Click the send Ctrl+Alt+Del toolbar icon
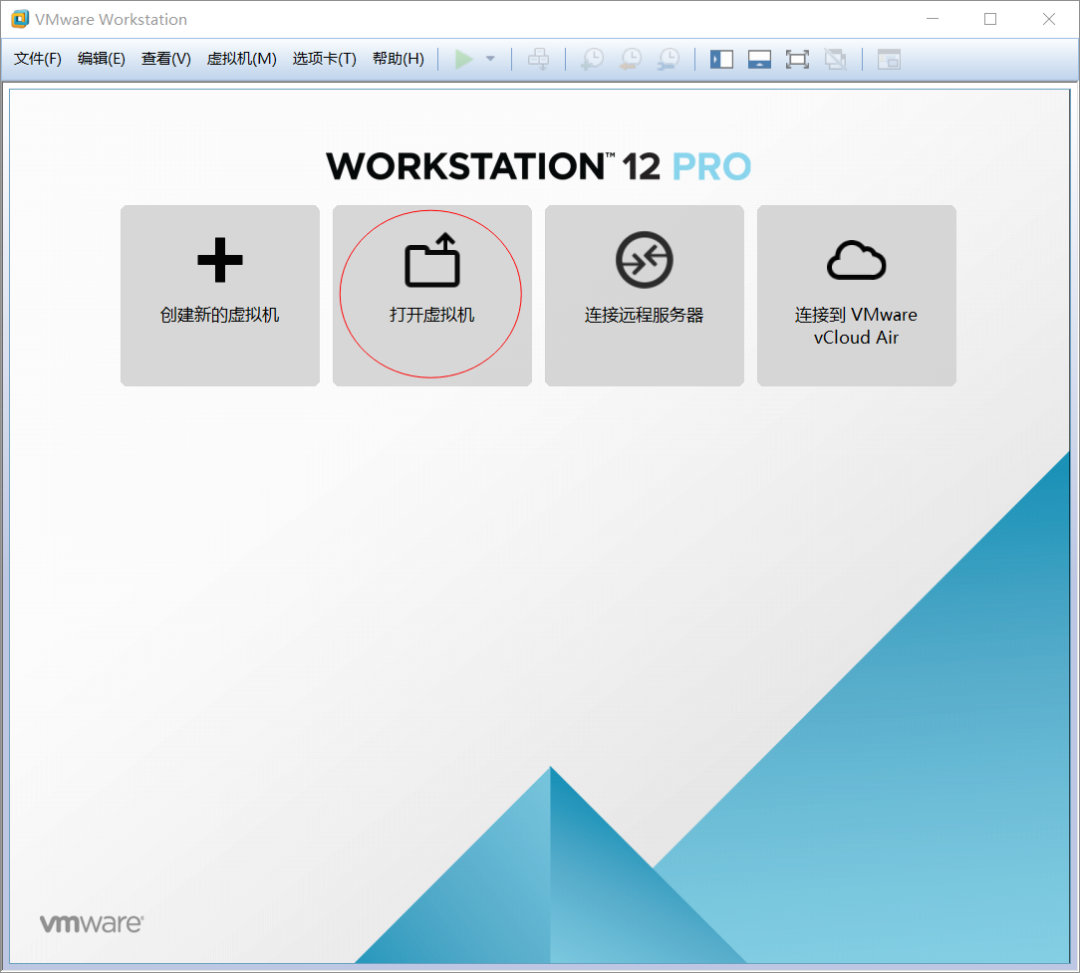Image resolution: width=1080 pixels, height=973 pixels. (x=538, y=59)
